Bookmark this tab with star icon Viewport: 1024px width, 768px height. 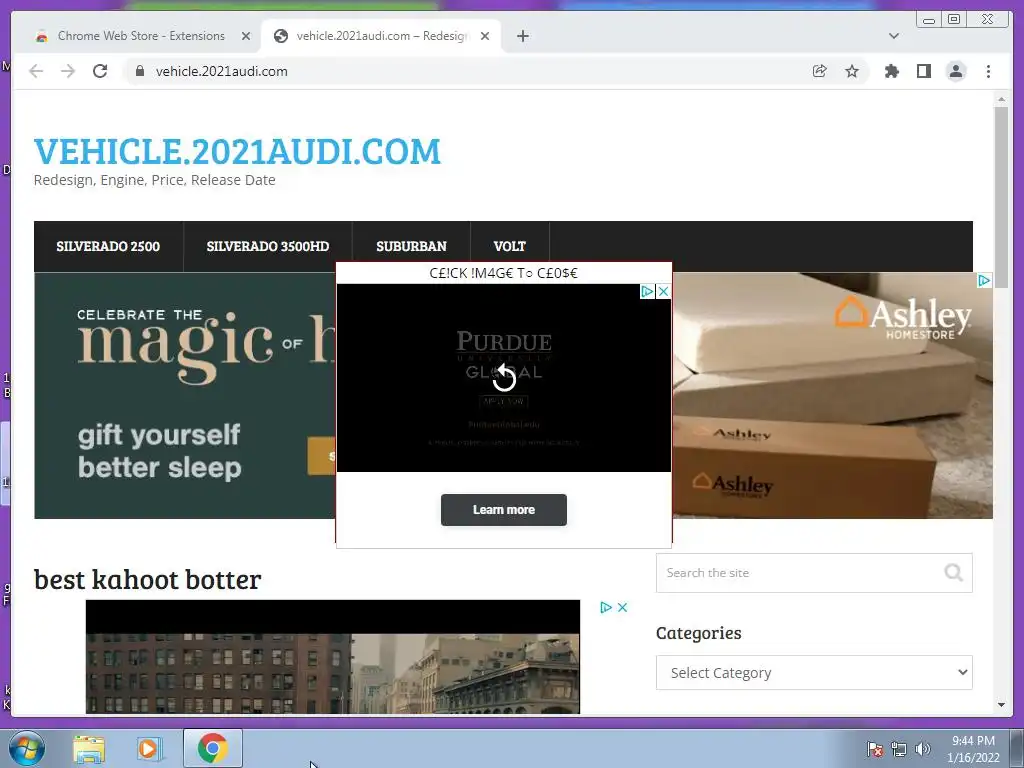(852, 71)
